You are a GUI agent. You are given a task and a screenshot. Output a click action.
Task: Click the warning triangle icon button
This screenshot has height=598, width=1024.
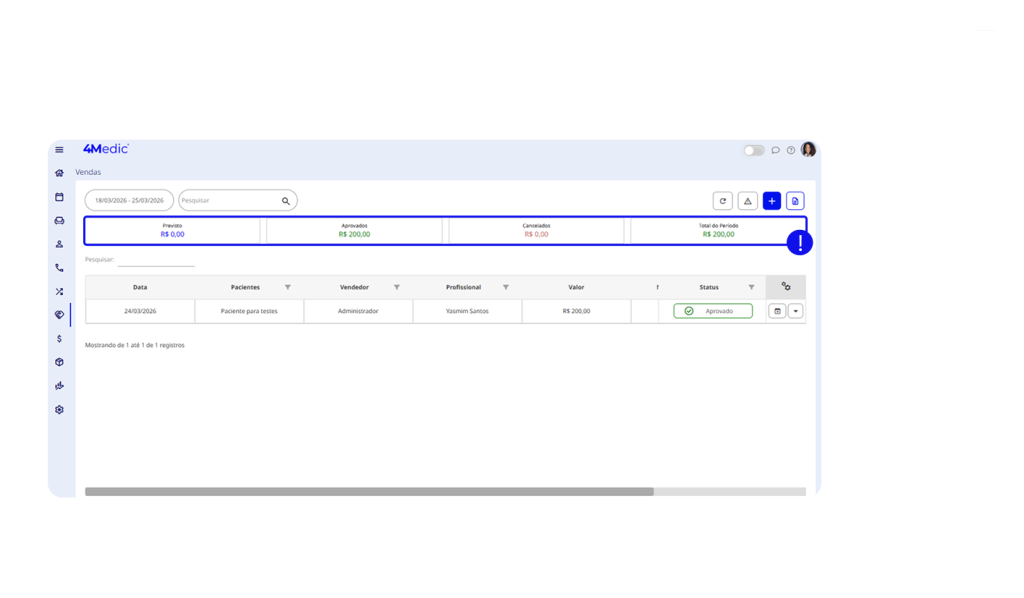tap(747, 201)
